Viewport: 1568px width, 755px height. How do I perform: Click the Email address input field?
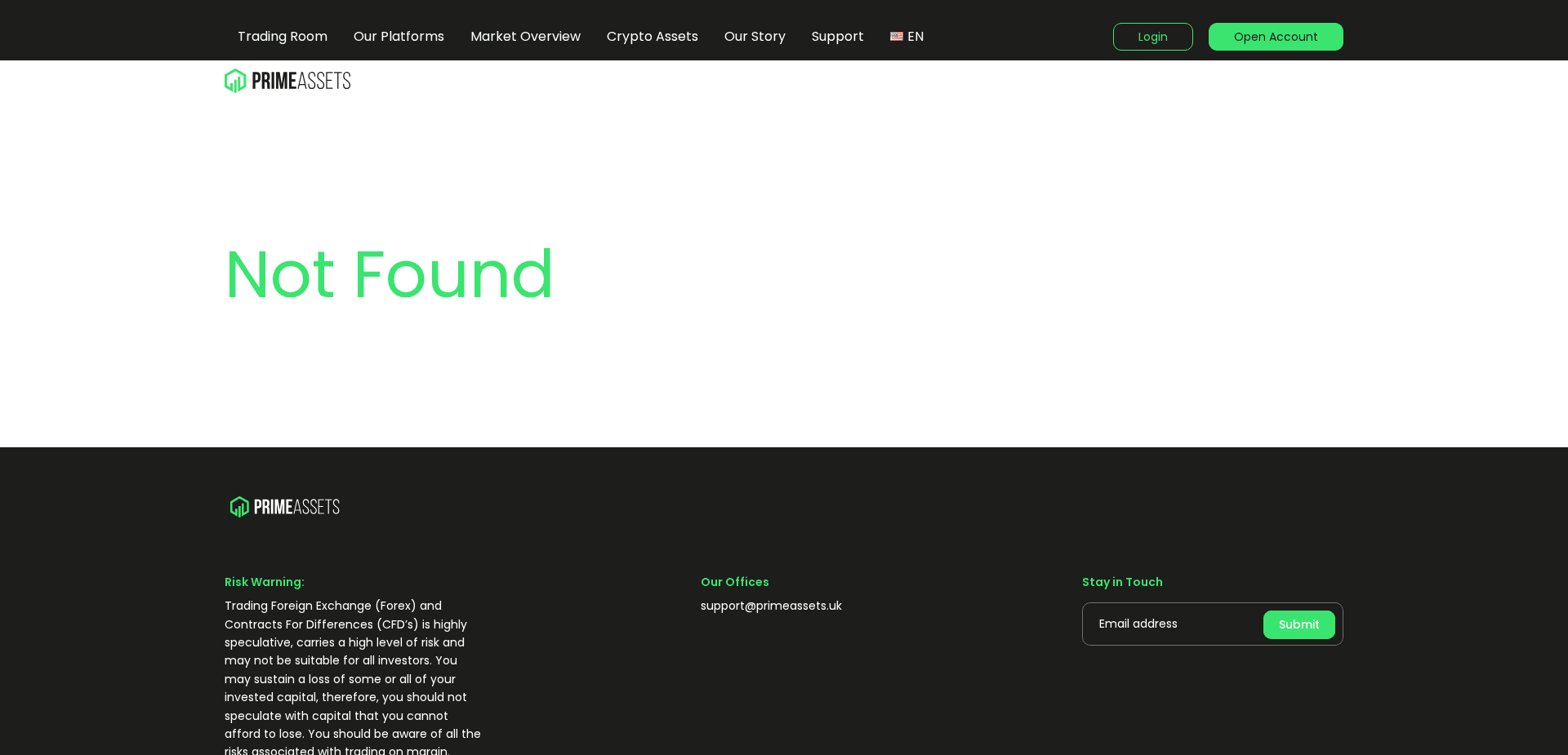pyautogui.click(x=1168, y=624)
